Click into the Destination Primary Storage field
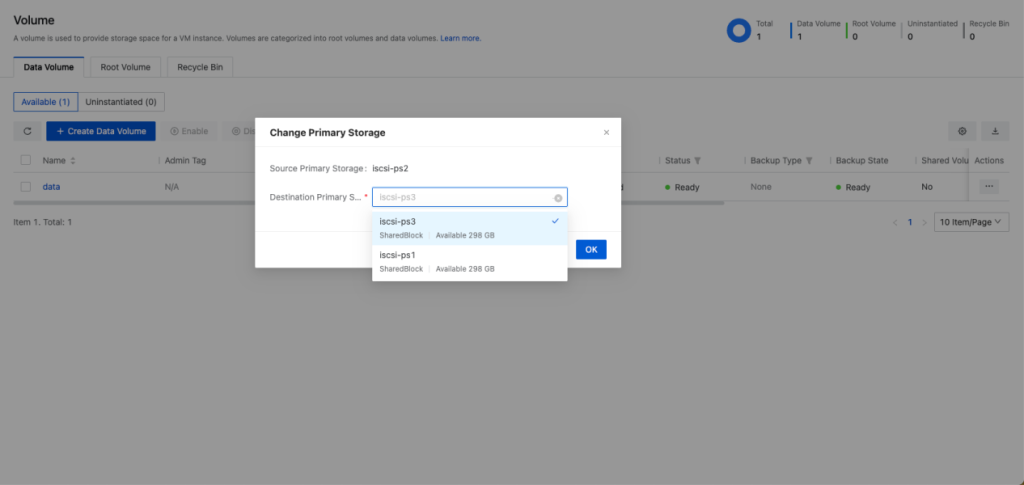1024x485 pixels. click(x=460, y=198)
